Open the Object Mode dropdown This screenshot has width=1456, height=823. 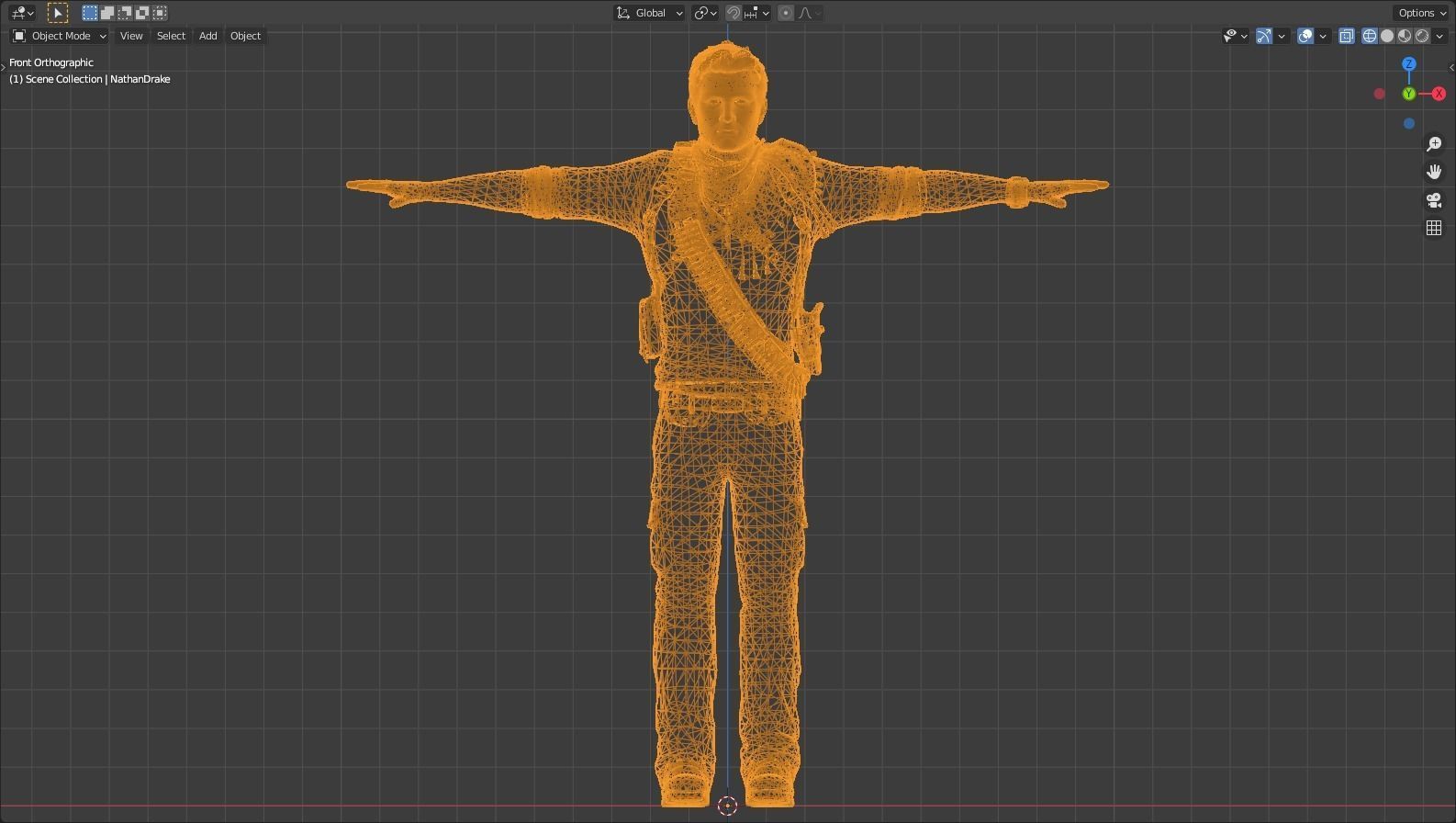click(x=60, y=36)
